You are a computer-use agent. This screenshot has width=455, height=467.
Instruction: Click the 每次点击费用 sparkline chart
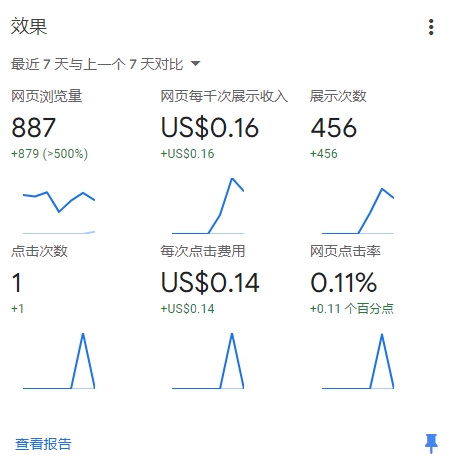[208, 361]
